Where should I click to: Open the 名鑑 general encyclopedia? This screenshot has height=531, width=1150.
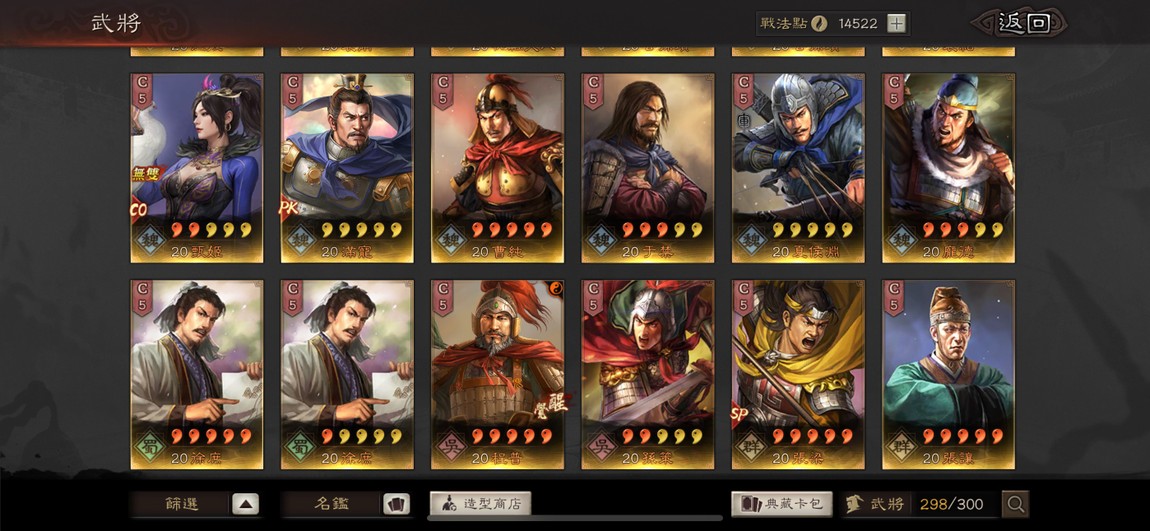[332, 504]
